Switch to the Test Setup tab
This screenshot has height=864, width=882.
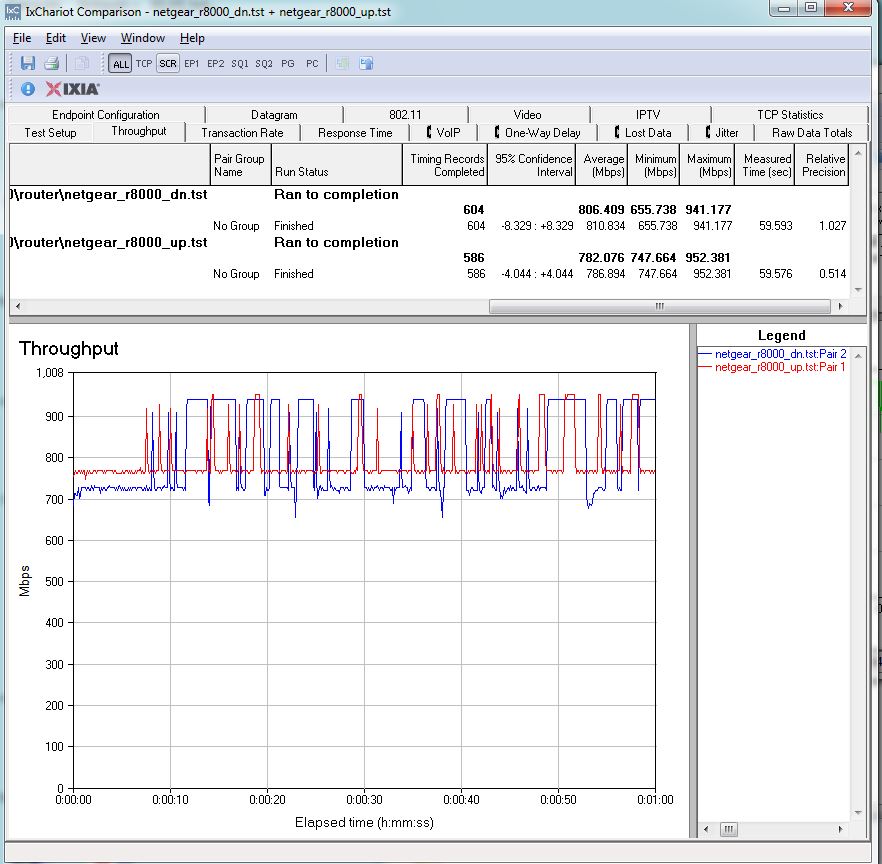(50, 133)
